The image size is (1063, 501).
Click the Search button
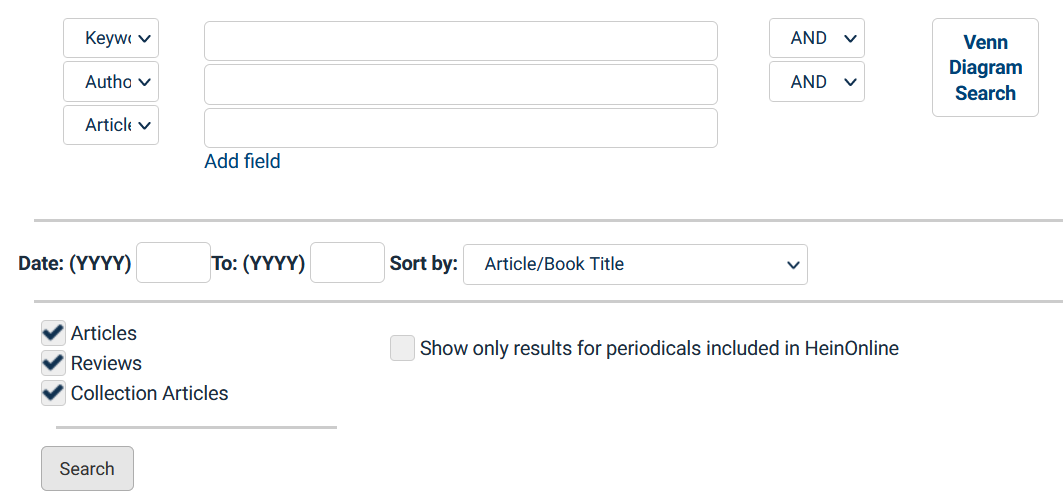(87, 468)
